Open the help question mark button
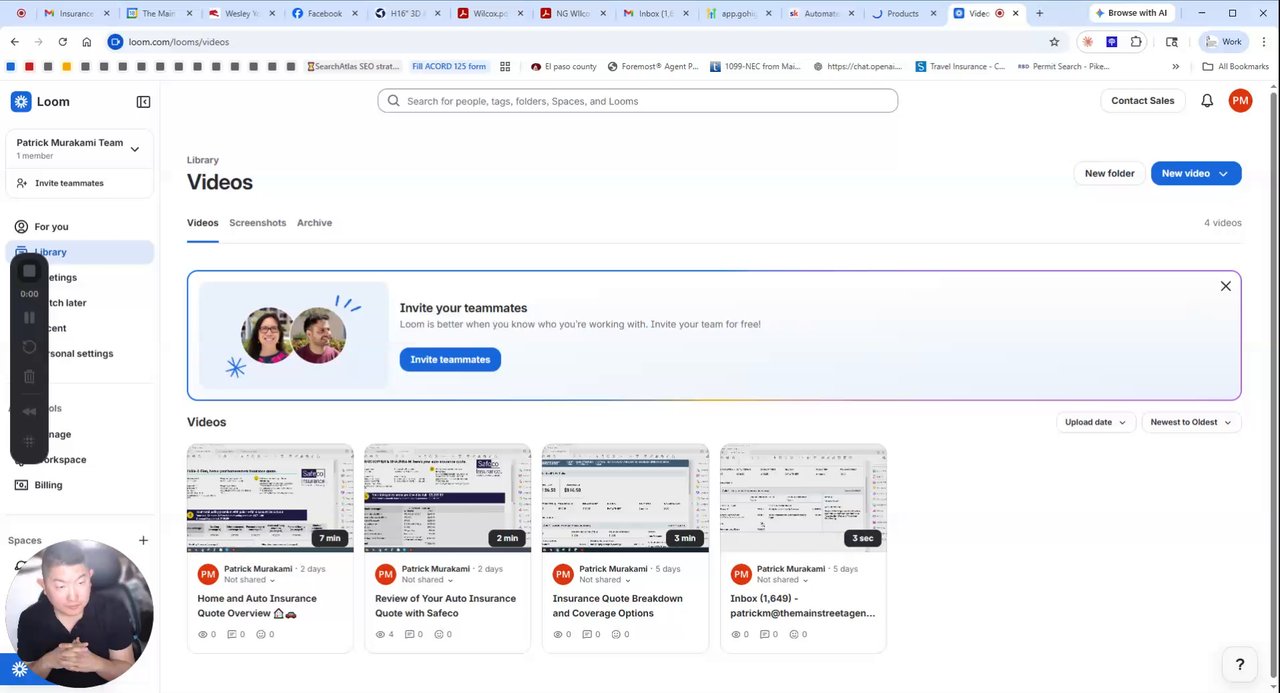Image resolution: width=1280 pixels, height=693 pixels. click(1239, 664)
